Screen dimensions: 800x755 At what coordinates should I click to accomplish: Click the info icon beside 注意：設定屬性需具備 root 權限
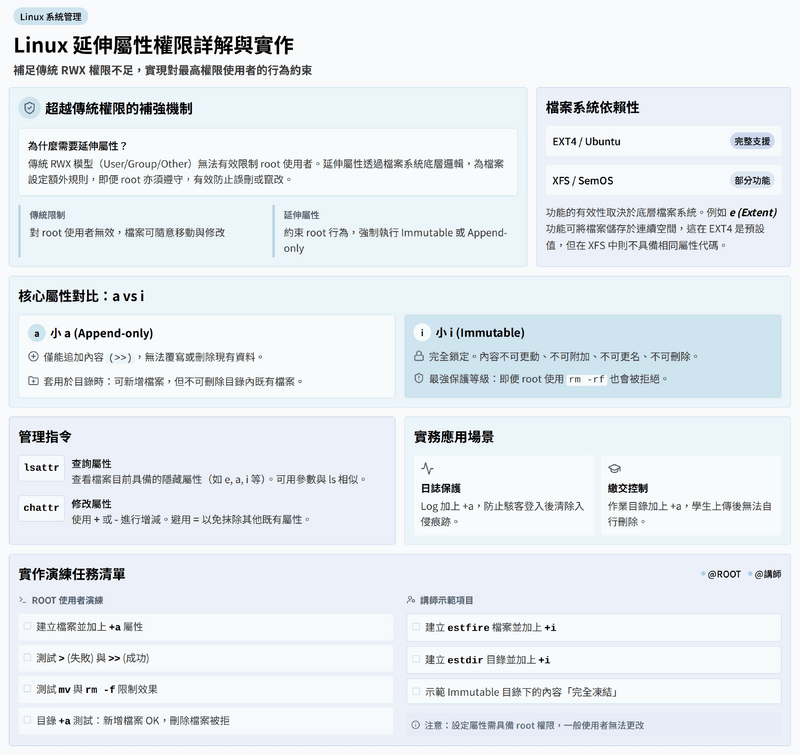416,724
